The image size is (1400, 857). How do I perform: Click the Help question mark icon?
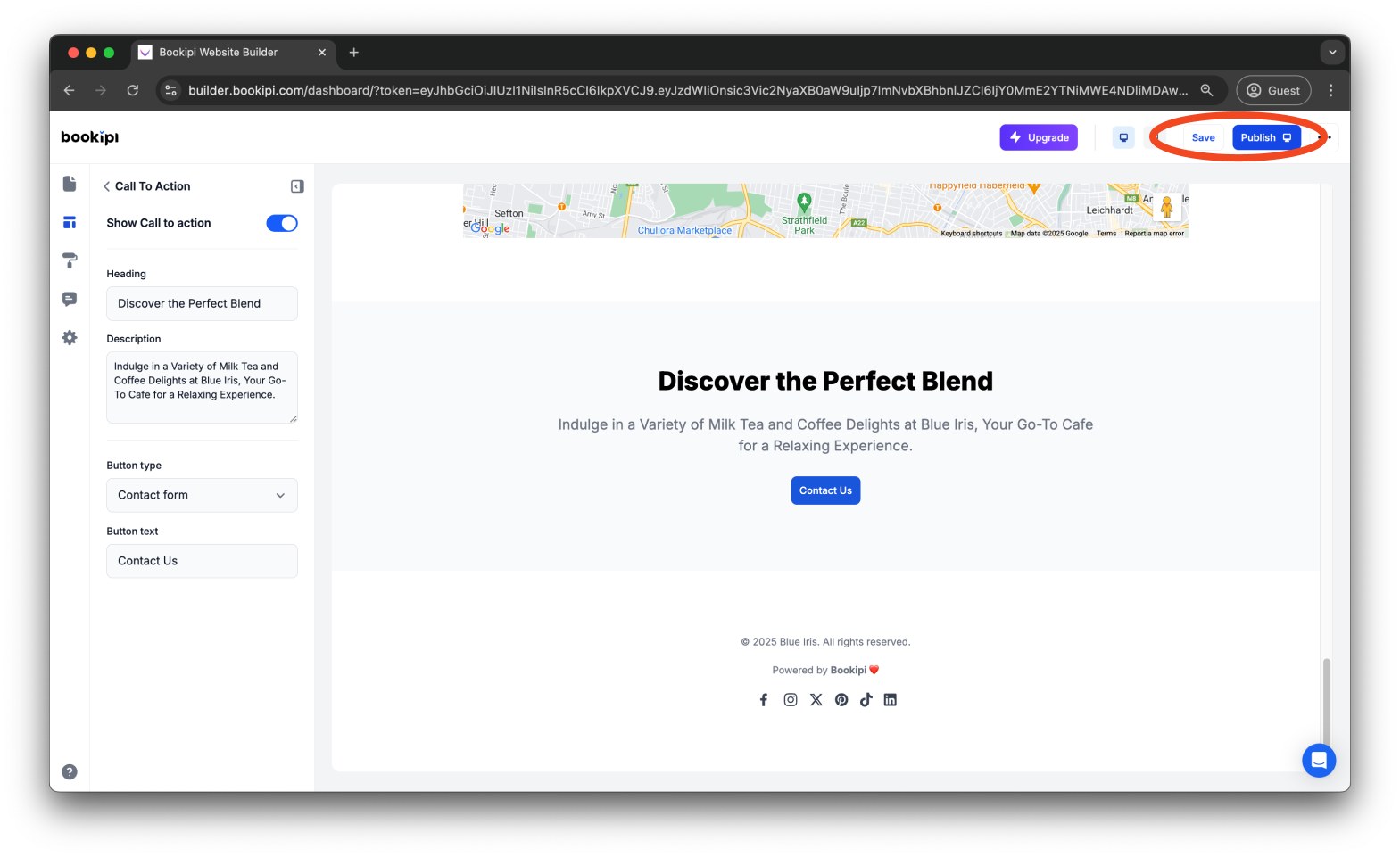pos(70,772)
